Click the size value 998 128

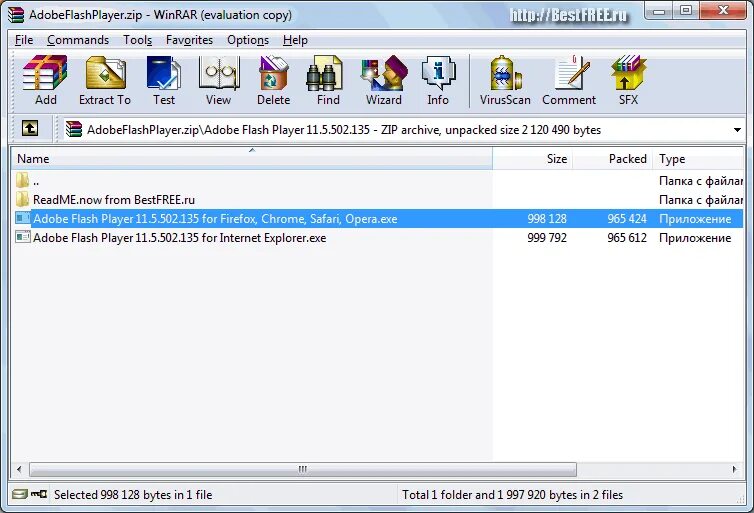pos(547,219)
